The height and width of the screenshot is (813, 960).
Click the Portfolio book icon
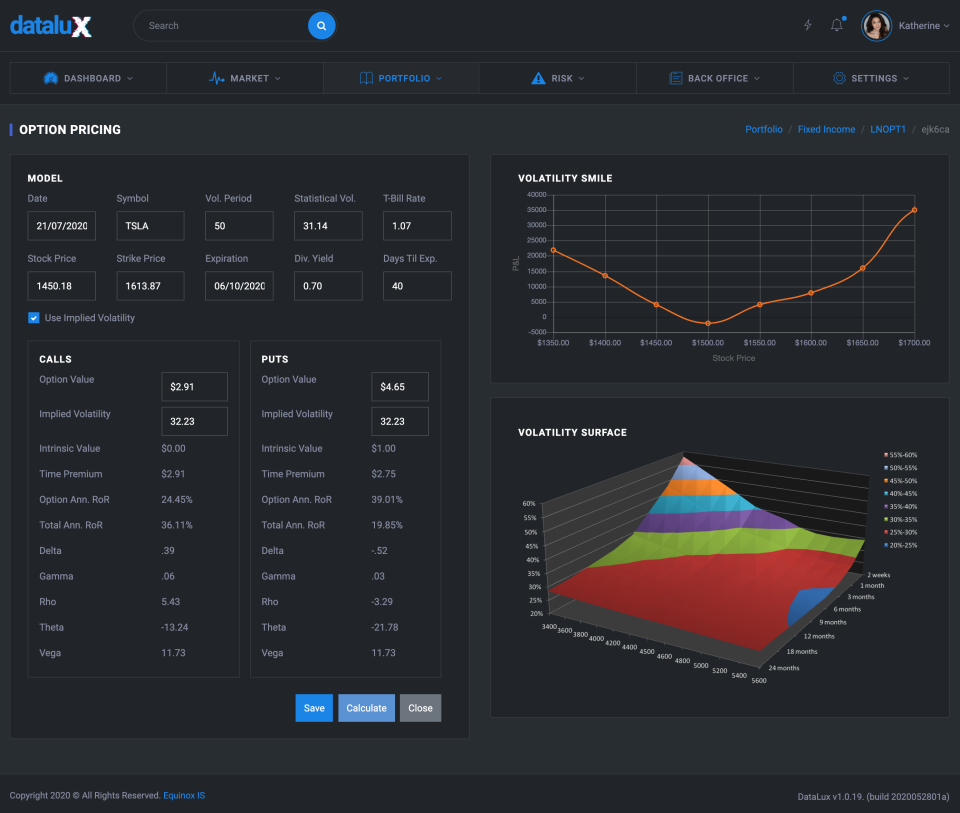(x=367, y=77)
